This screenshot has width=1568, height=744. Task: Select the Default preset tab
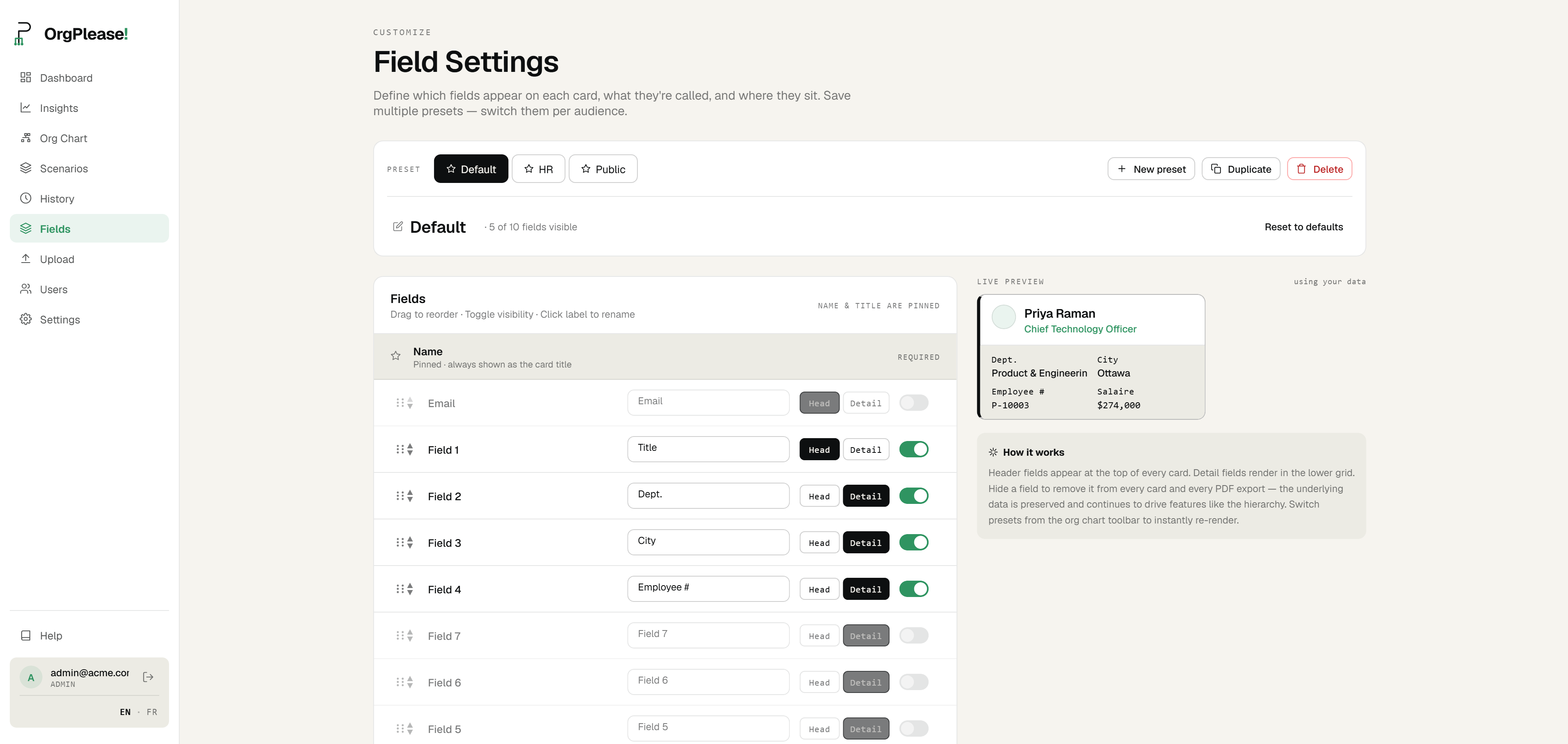tap(470, 169)
